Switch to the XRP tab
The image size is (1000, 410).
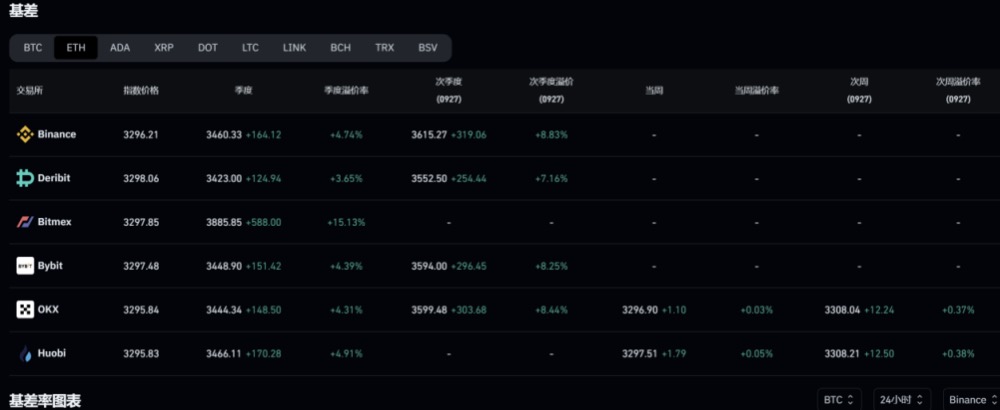[164, 47]
